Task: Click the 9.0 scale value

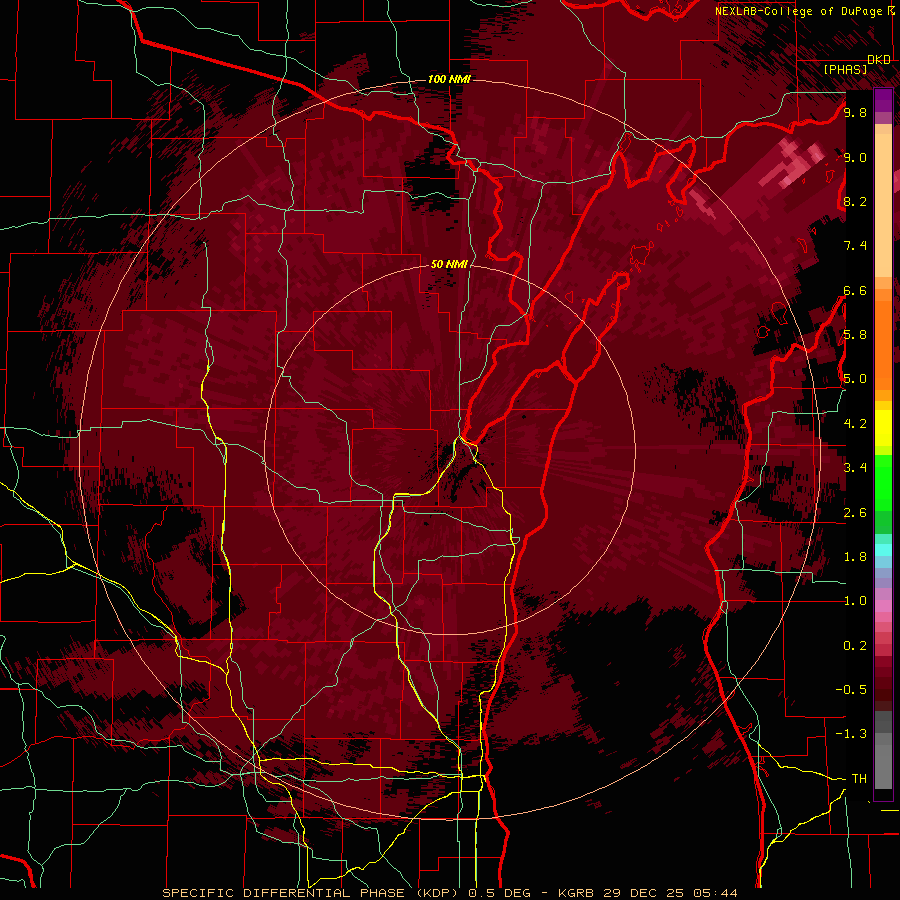Action: pos(855,157)
